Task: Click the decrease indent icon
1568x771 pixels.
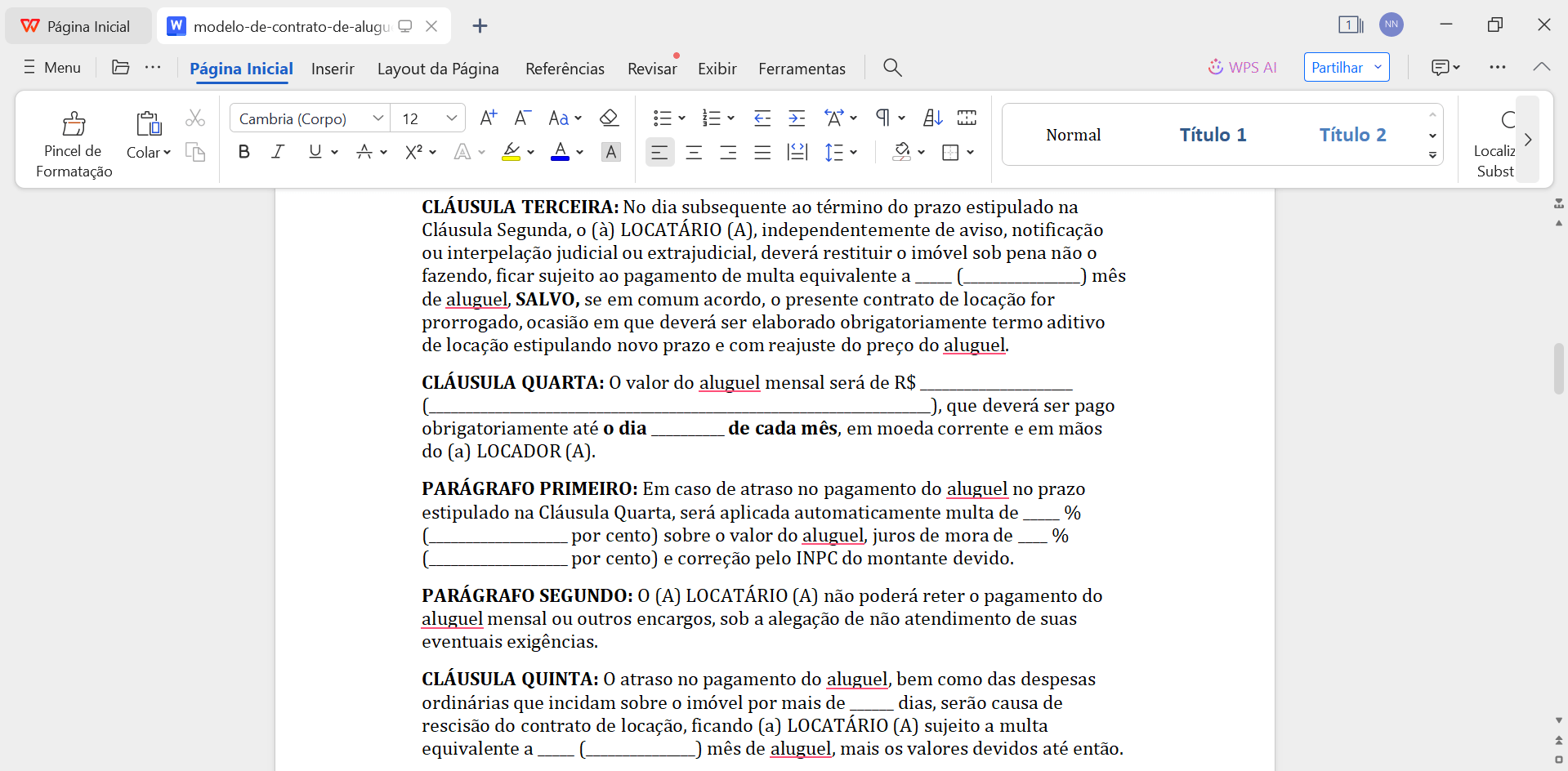Action: click(762, 118)
